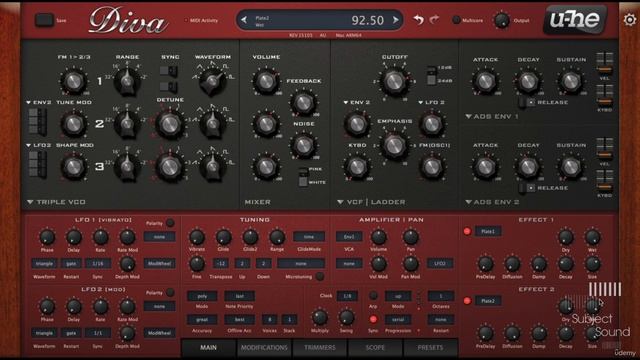The image size is (640, 360).
Task: Toggle LFO 2 Polarity button
Action: pos(170,292)
